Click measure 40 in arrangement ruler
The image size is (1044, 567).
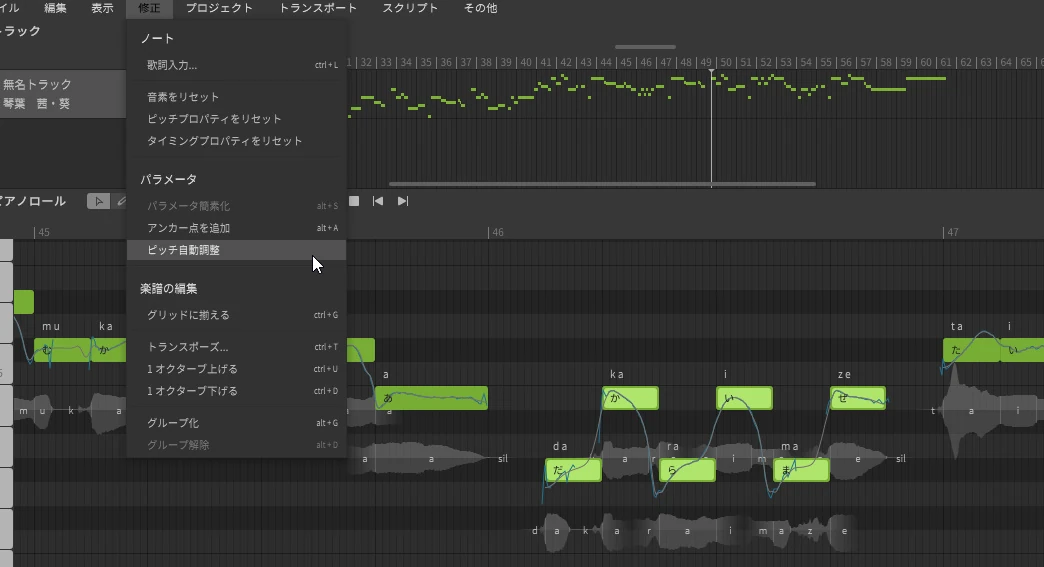526,62
